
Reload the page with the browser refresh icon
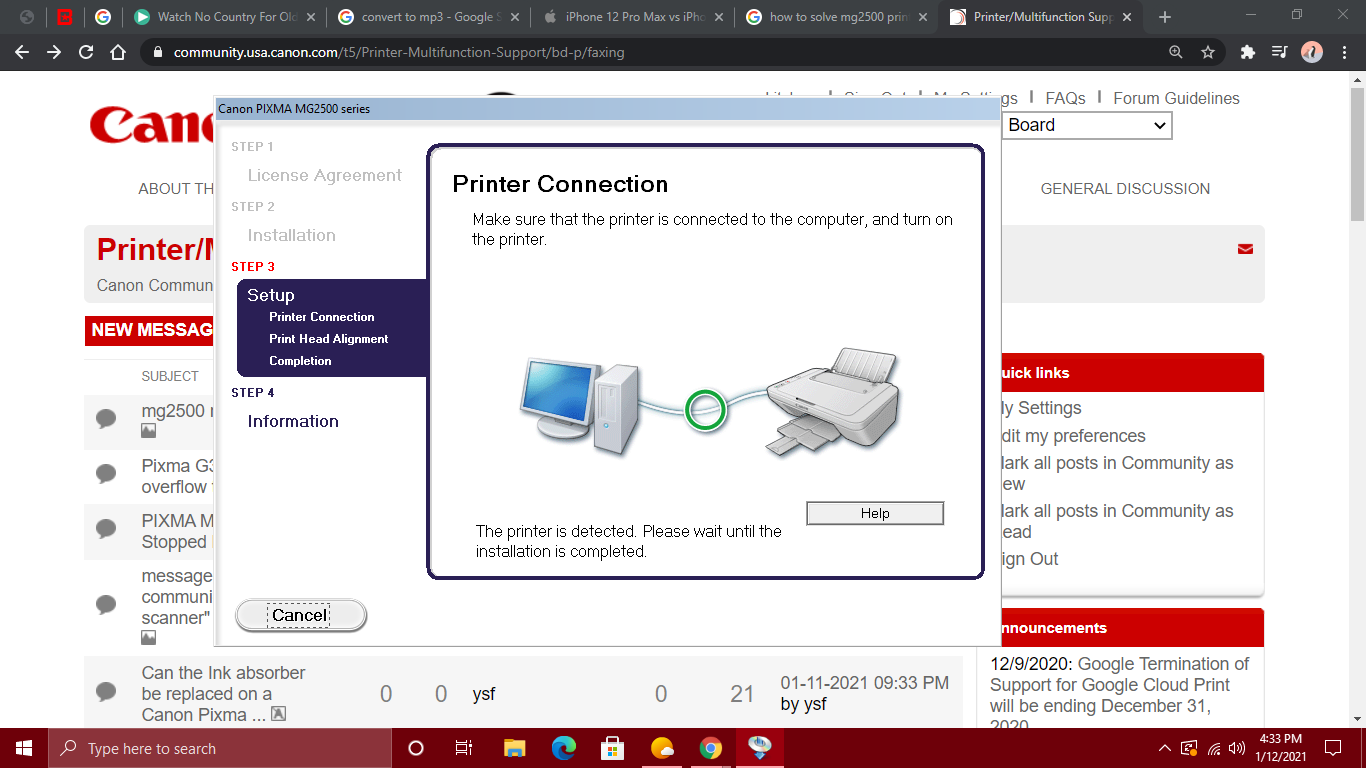pyautogui.click(x=86, y=53)
